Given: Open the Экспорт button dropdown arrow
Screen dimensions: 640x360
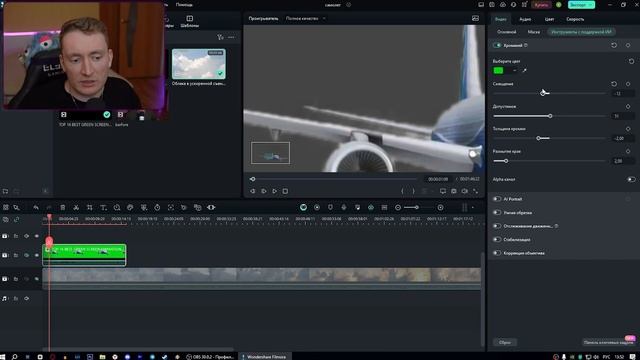Looking at the screenshot, I should pyautogui.click(x=590, y=5).
